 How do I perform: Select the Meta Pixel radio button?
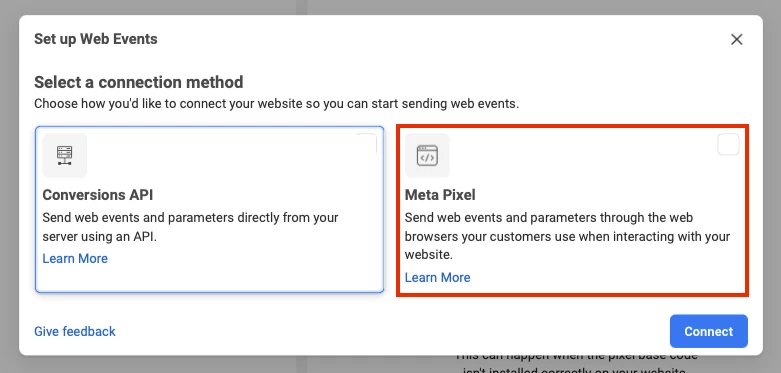pyautogui.click(x=728, y=145)
